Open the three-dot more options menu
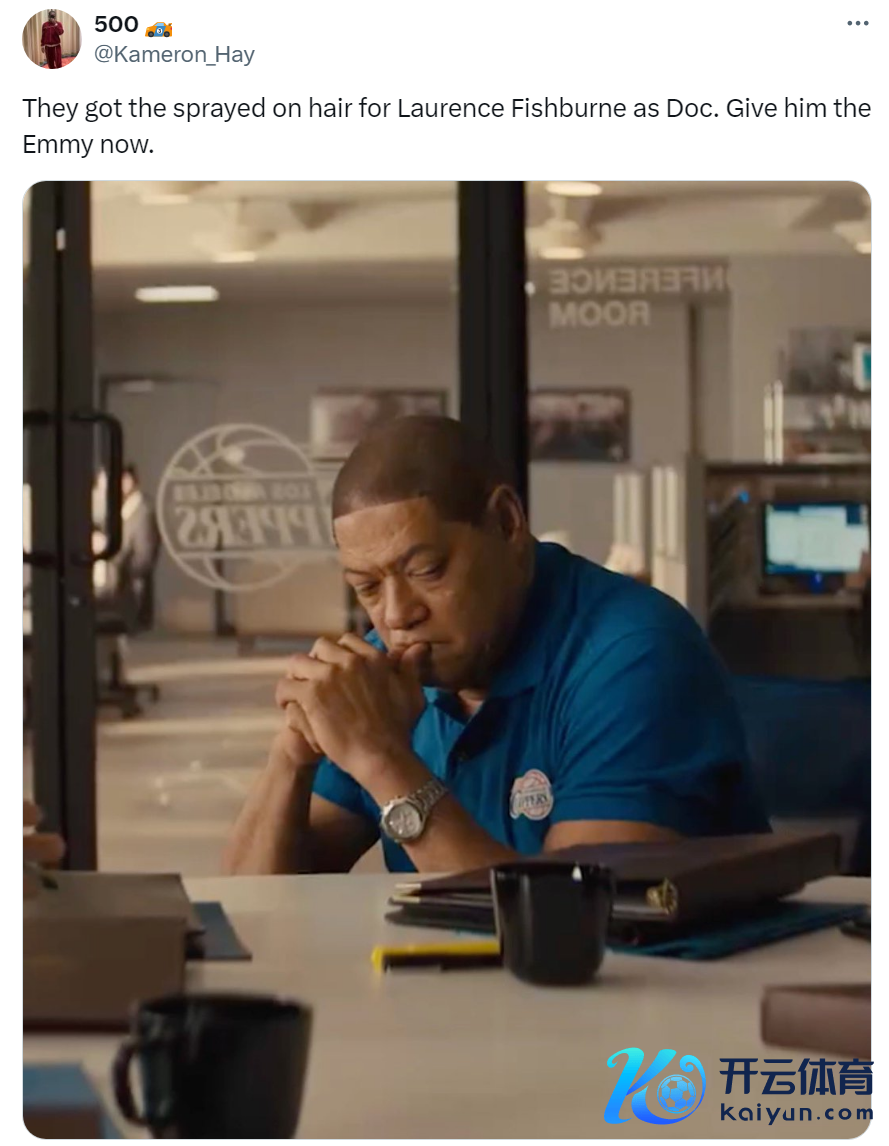The image size is (889, 1146). (x=858, y=23)
